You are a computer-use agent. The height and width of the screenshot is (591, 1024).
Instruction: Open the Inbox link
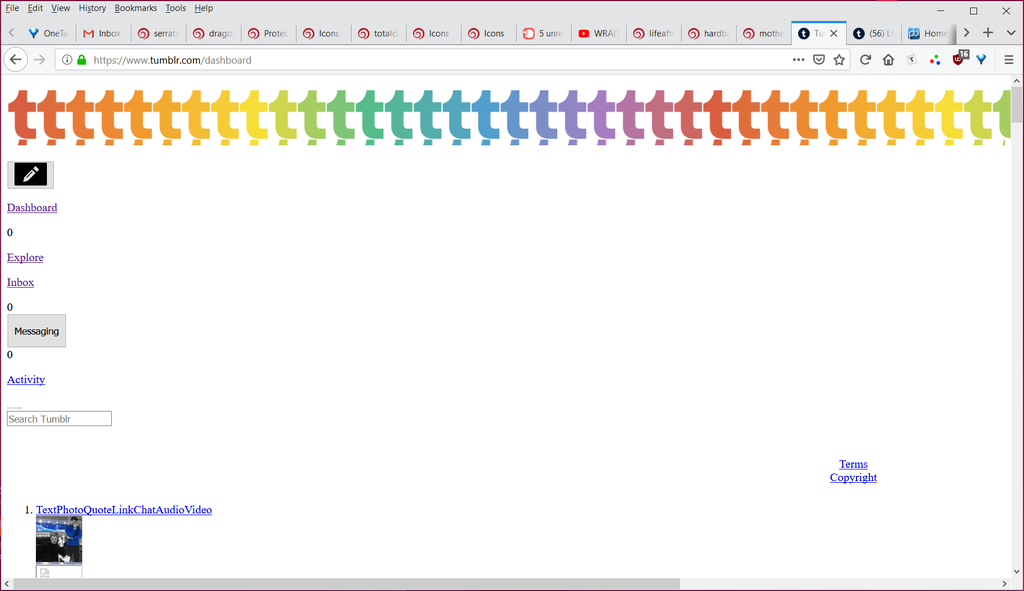point(20,282)
